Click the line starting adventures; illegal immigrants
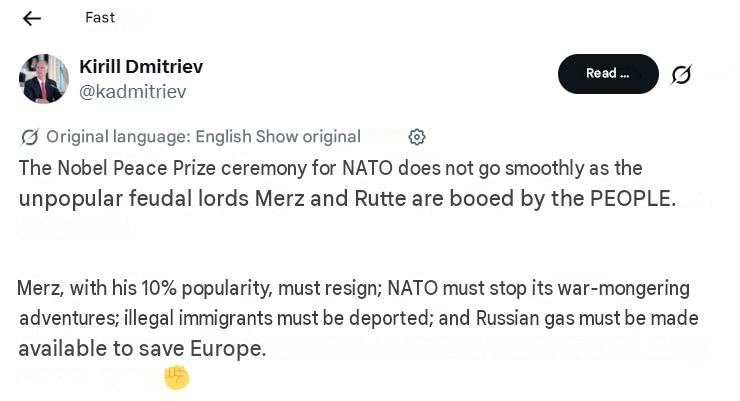The height and width of the screenshot is (401, 740). click(359, 318)
